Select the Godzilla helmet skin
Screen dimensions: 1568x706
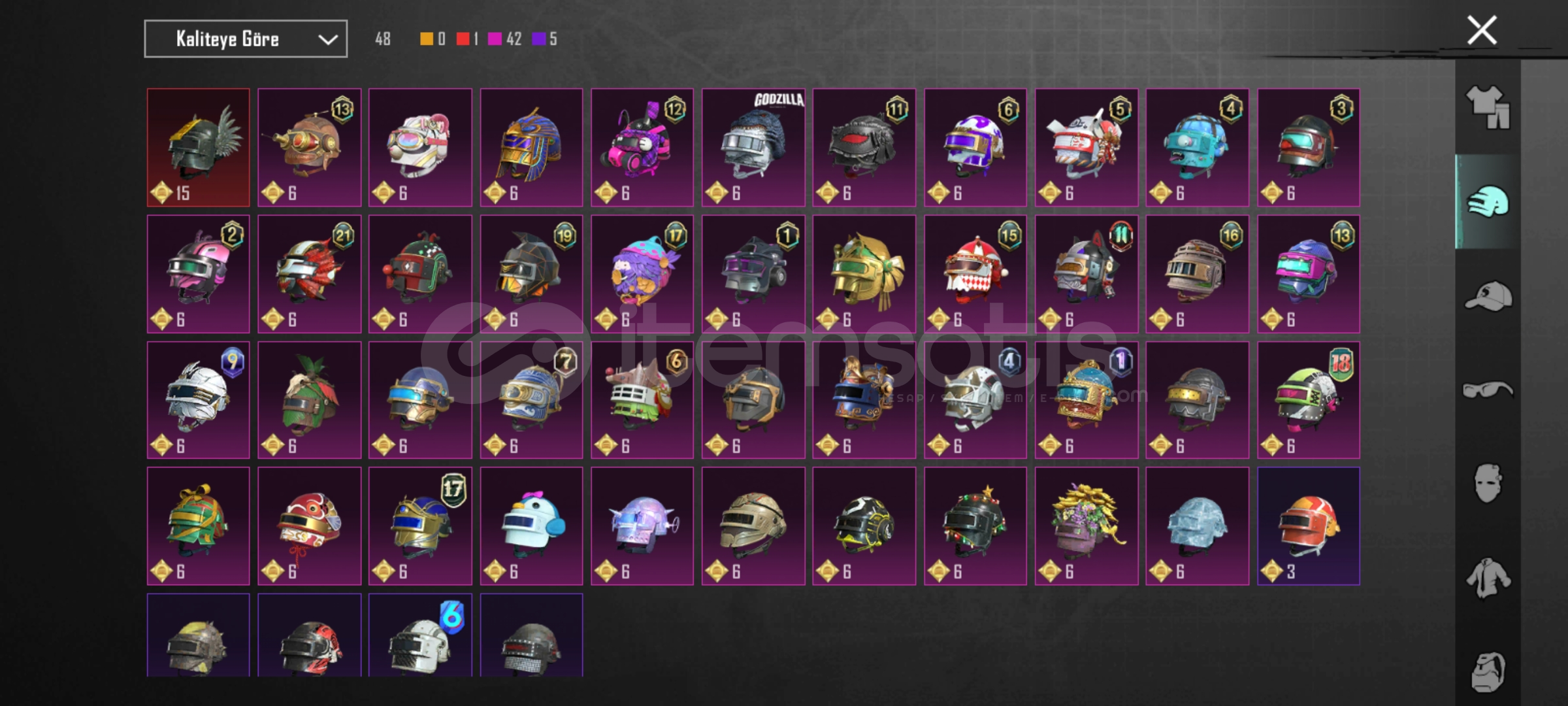[x=753, y=148]
